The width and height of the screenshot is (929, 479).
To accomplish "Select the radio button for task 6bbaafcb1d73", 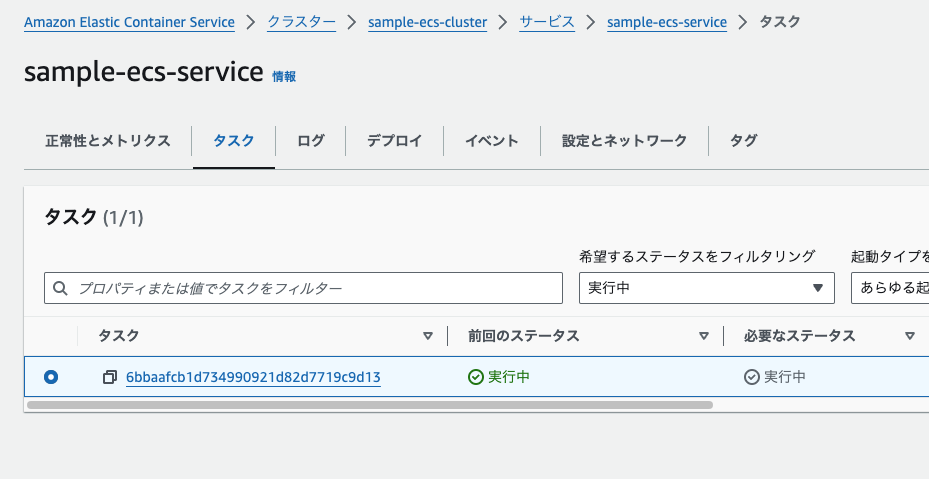I will pos(51,377).
